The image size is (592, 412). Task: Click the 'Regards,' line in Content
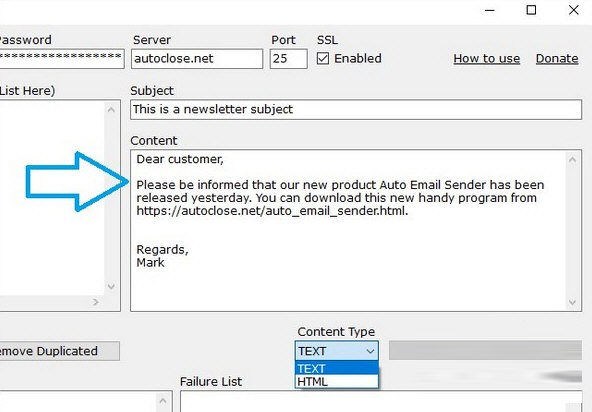(162, 250)
